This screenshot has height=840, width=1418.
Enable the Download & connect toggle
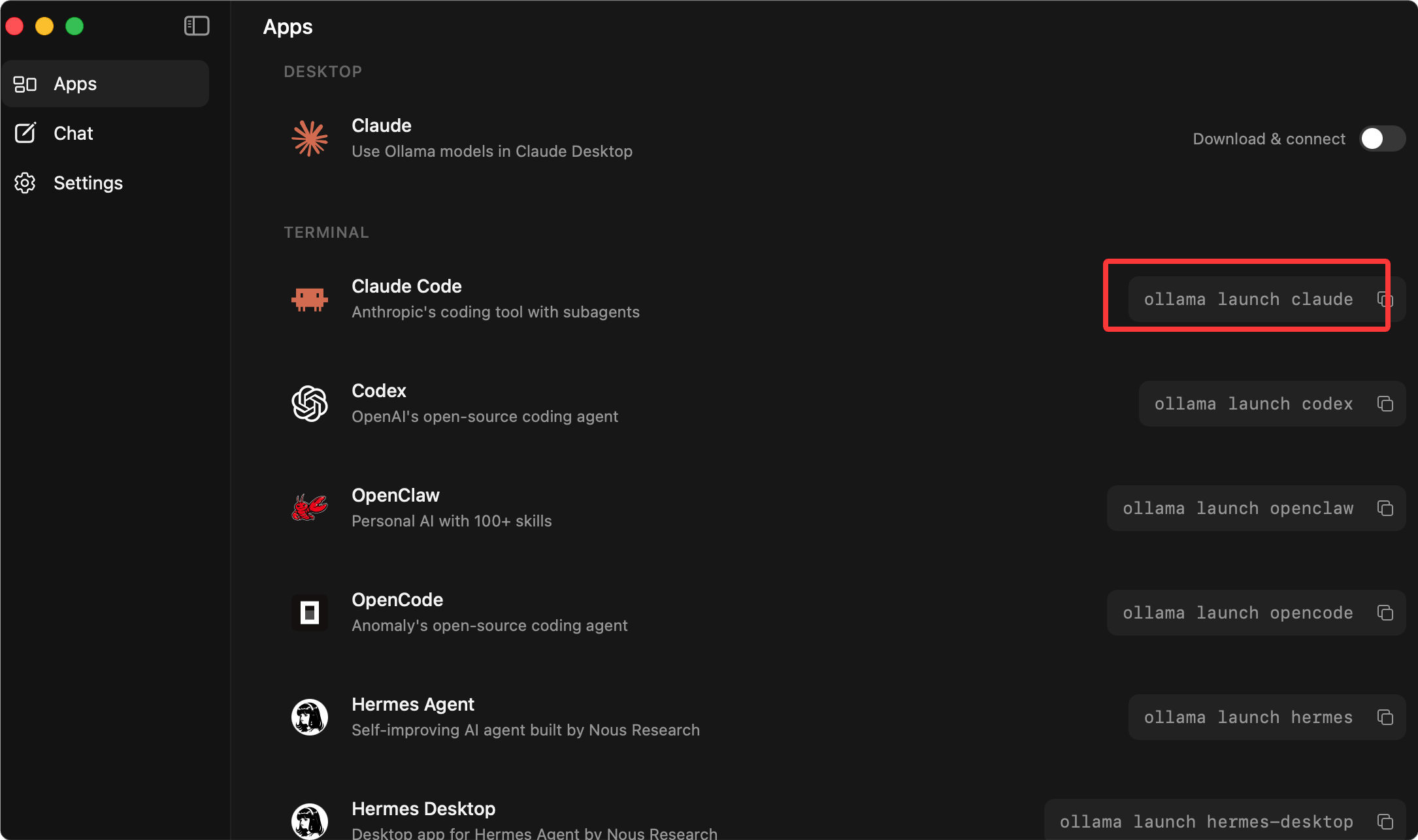[x=1382, y=138]
